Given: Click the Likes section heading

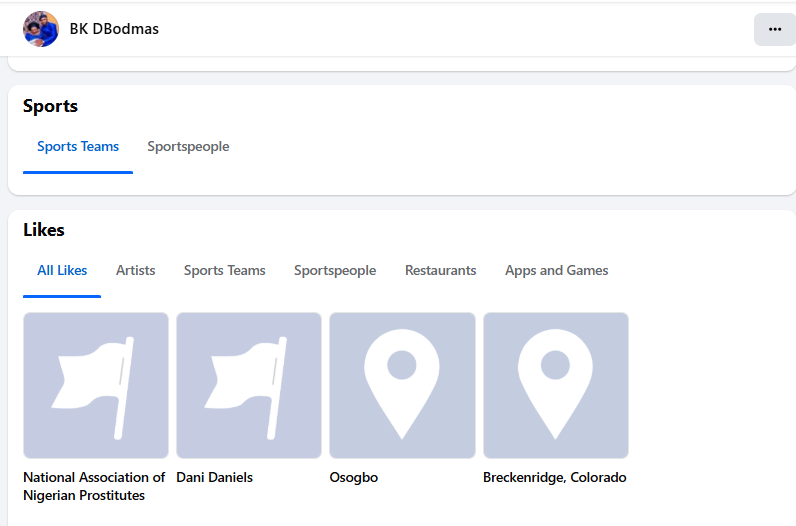Looking at the screenshot, I should pos(44,230).
